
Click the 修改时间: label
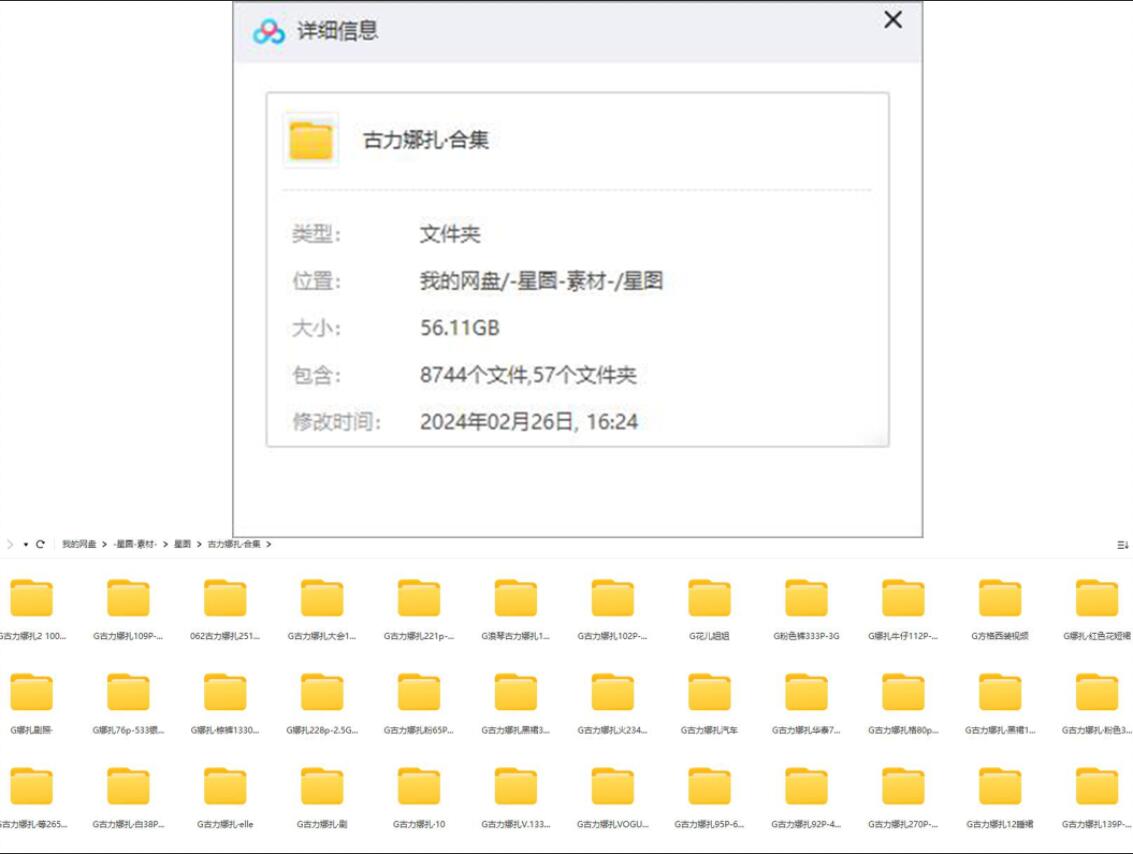(336, 422)
